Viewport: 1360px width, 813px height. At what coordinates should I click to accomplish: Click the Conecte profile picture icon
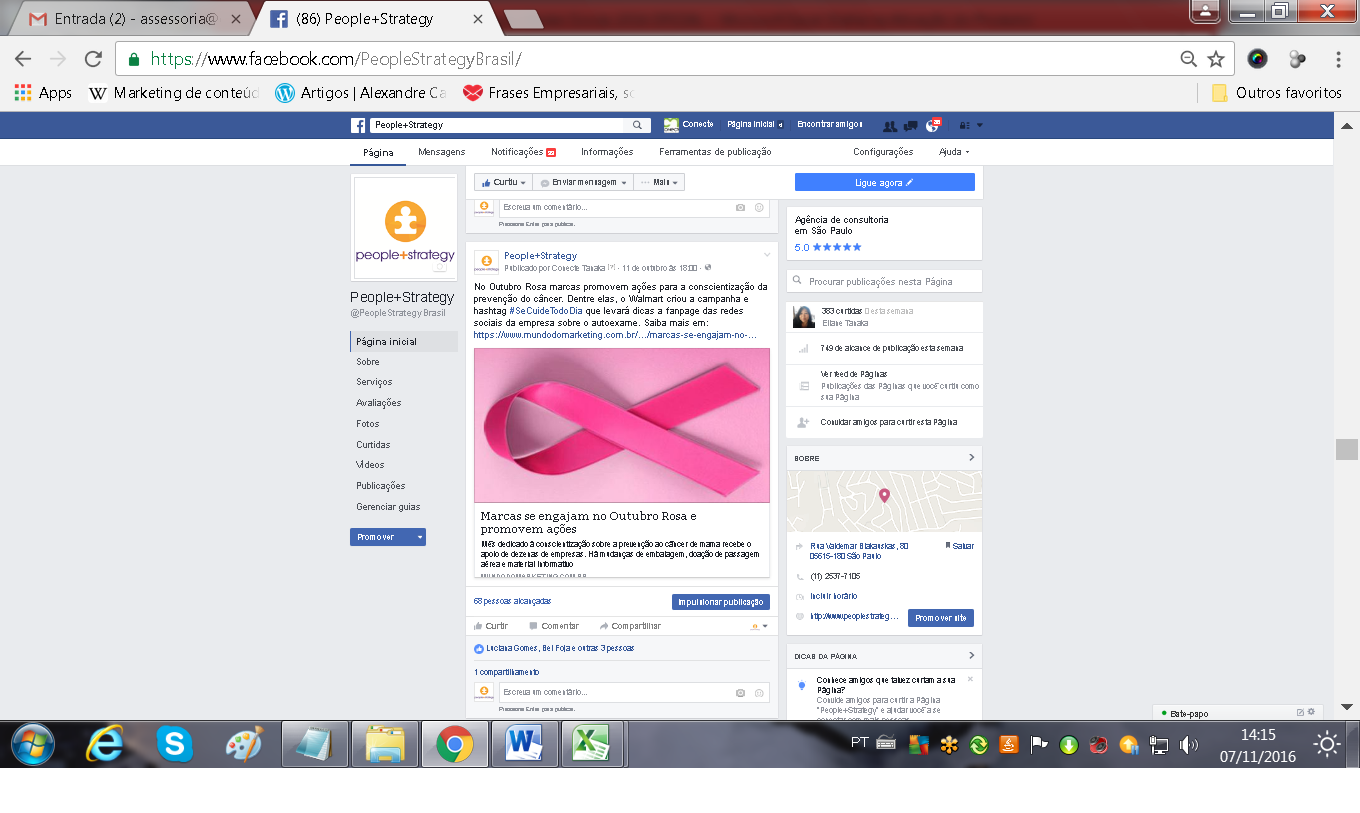(671, 125)
